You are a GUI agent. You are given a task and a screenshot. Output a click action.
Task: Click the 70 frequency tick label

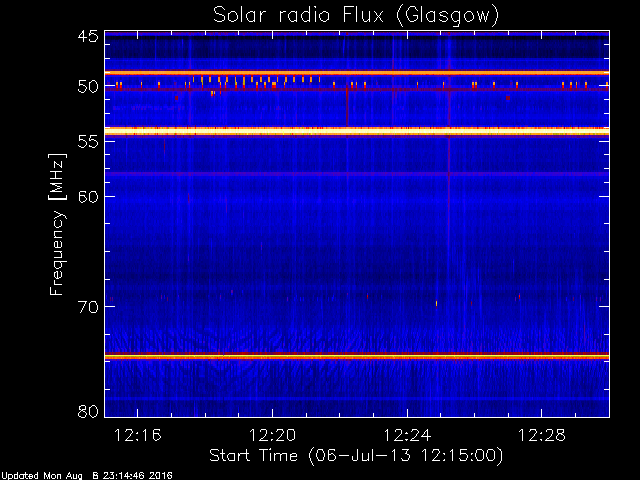pos(88,307)
